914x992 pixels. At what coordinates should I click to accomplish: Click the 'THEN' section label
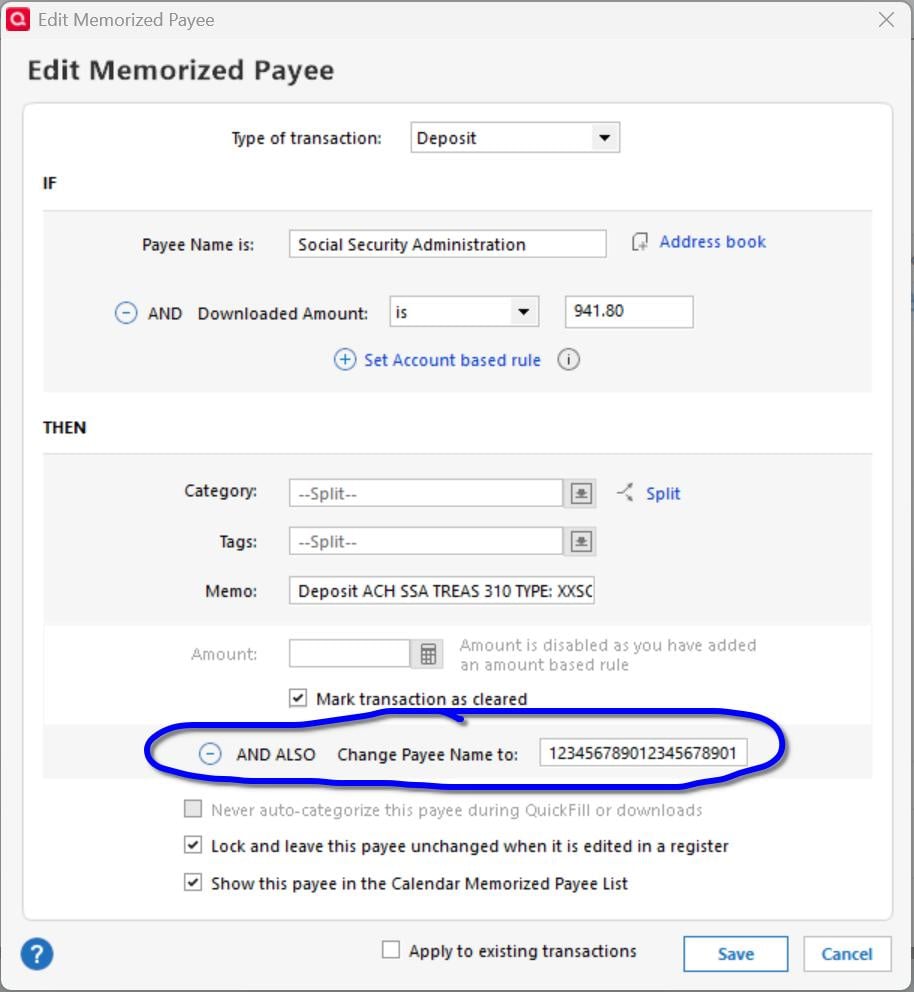coord(65,428)
